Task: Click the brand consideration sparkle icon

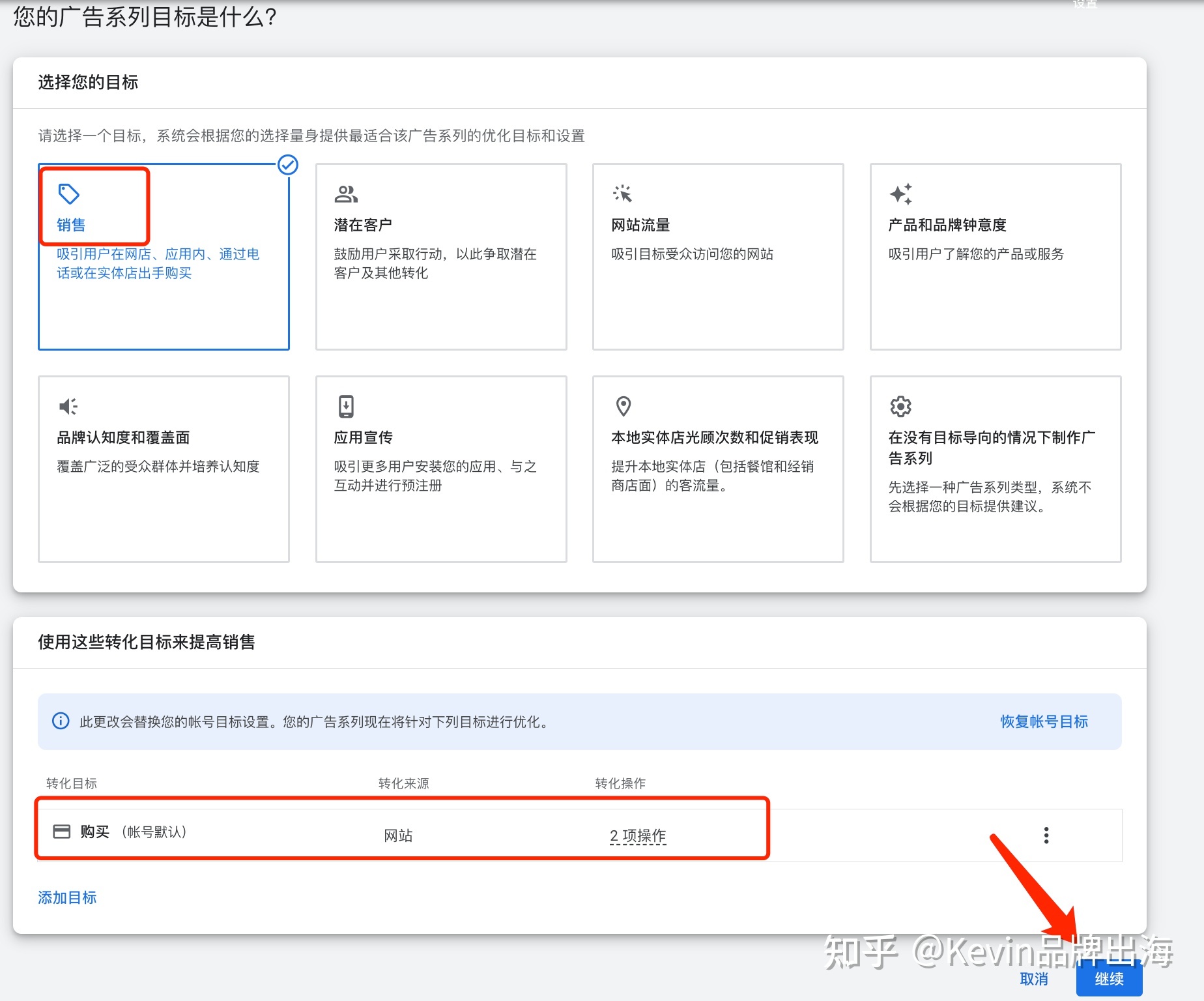Action: [901, 194]
